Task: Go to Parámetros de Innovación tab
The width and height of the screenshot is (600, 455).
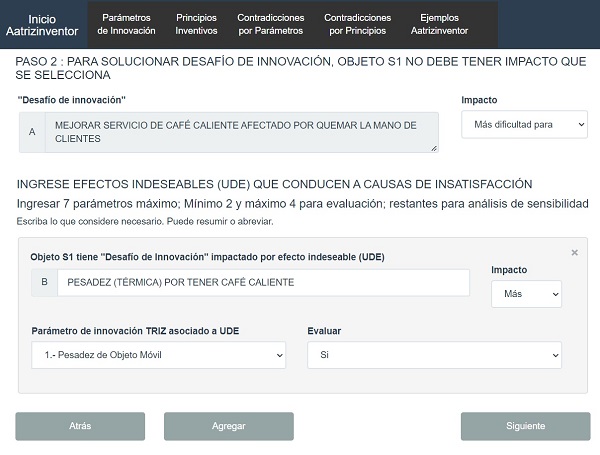Action: pos(126,25)
